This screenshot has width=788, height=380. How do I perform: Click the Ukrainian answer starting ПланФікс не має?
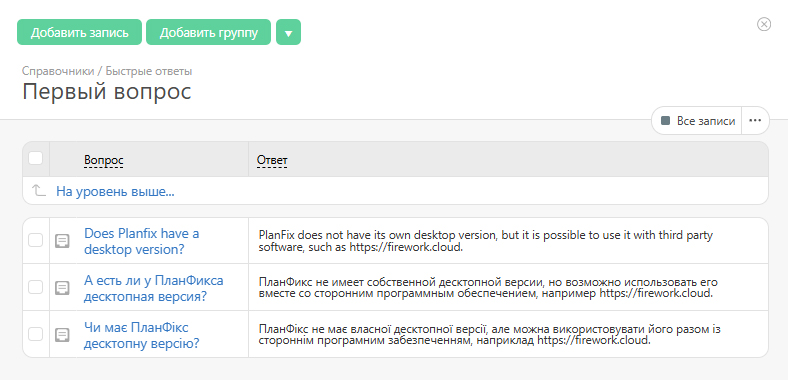click(x=489, y=334)
